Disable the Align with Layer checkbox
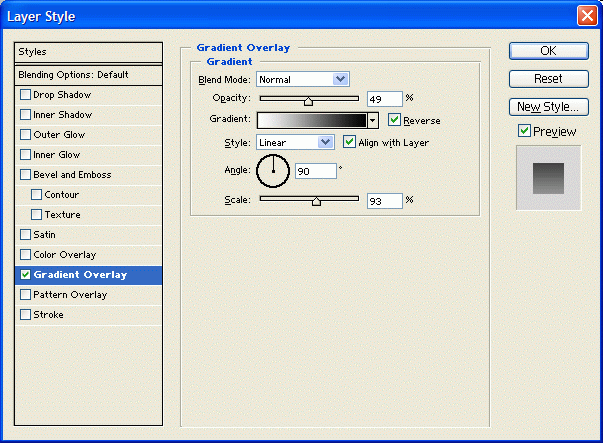 coord(350,142)
